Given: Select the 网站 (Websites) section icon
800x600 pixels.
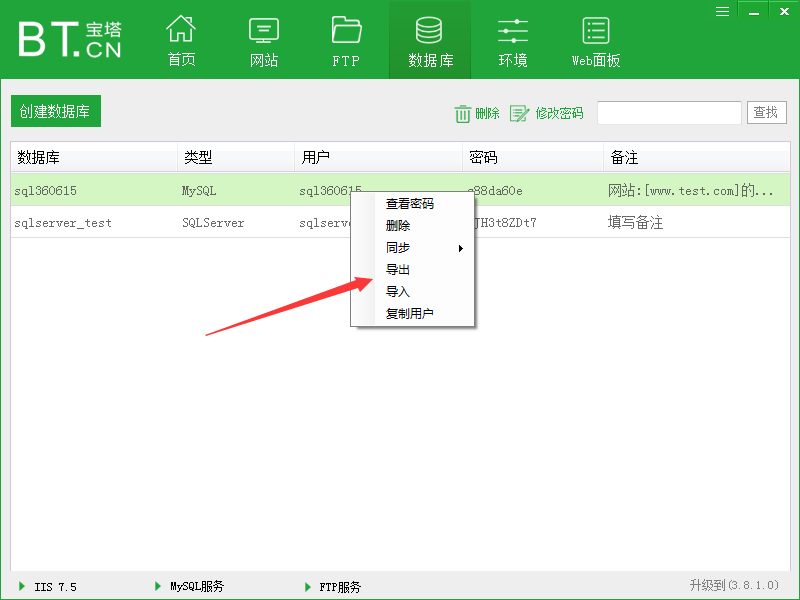Looking at the screenshot, I should (x=263, y=38).
